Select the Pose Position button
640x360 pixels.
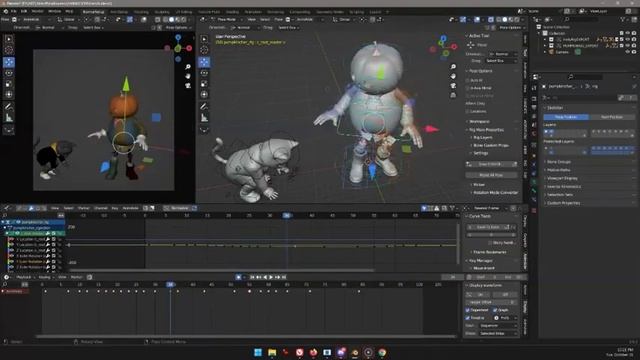pos(566,117)
